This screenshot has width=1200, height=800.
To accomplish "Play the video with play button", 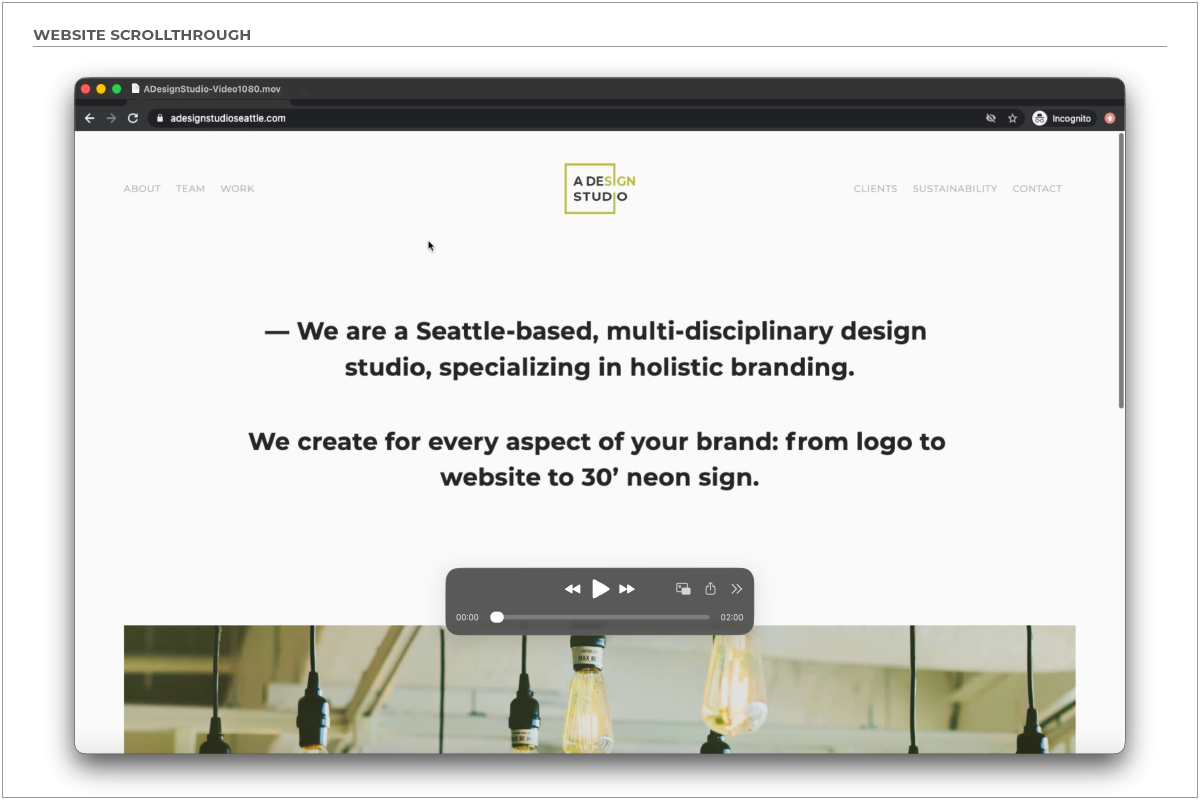I will pos(600,589).
